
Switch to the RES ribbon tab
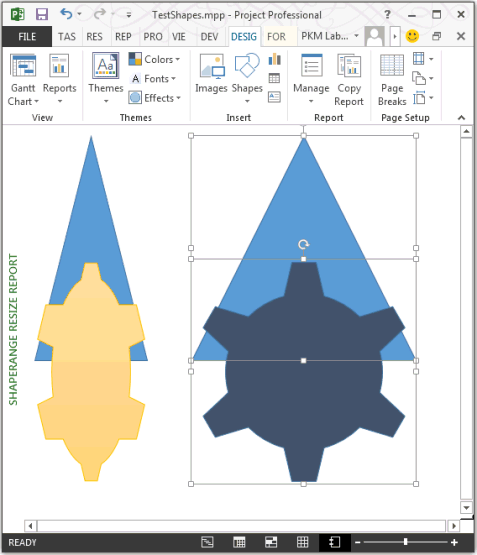point(94,36)
